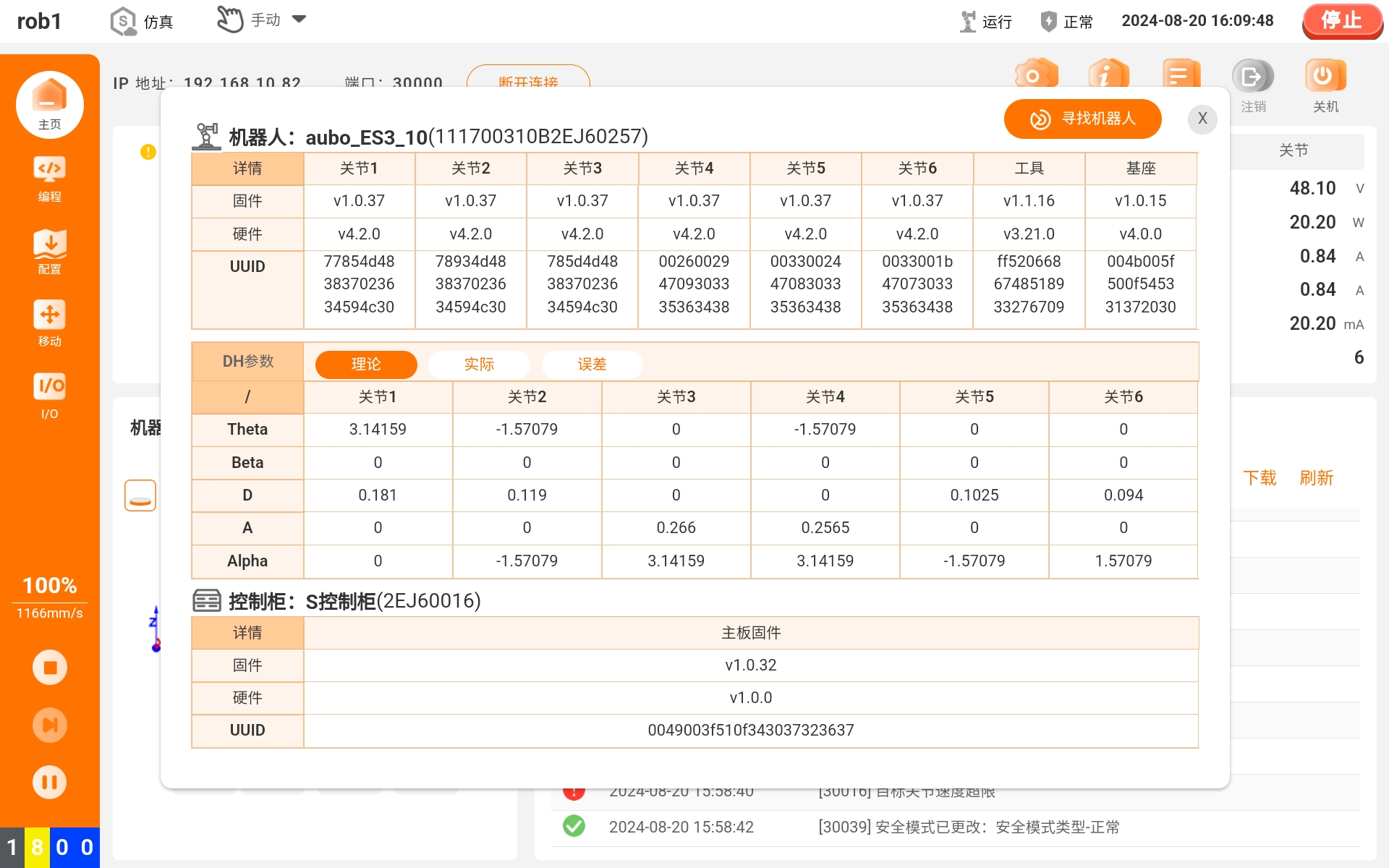Click the log entry [30039] 安全模式已更改
Image resolution: width=1389 pixels, height=868 pixels.
pos(969,827)
